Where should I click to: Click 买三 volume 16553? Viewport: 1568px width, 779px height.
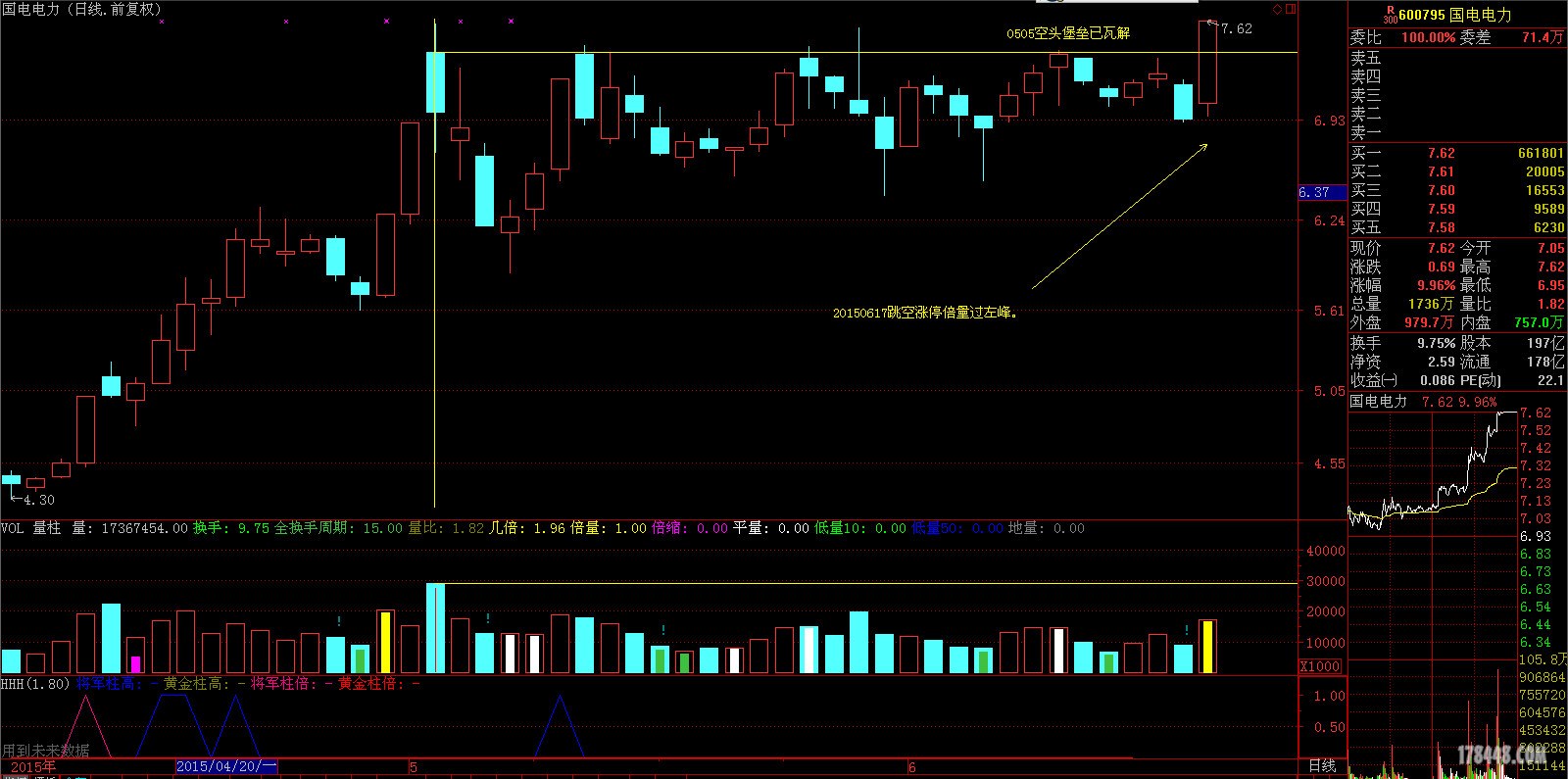(1544, 190)
